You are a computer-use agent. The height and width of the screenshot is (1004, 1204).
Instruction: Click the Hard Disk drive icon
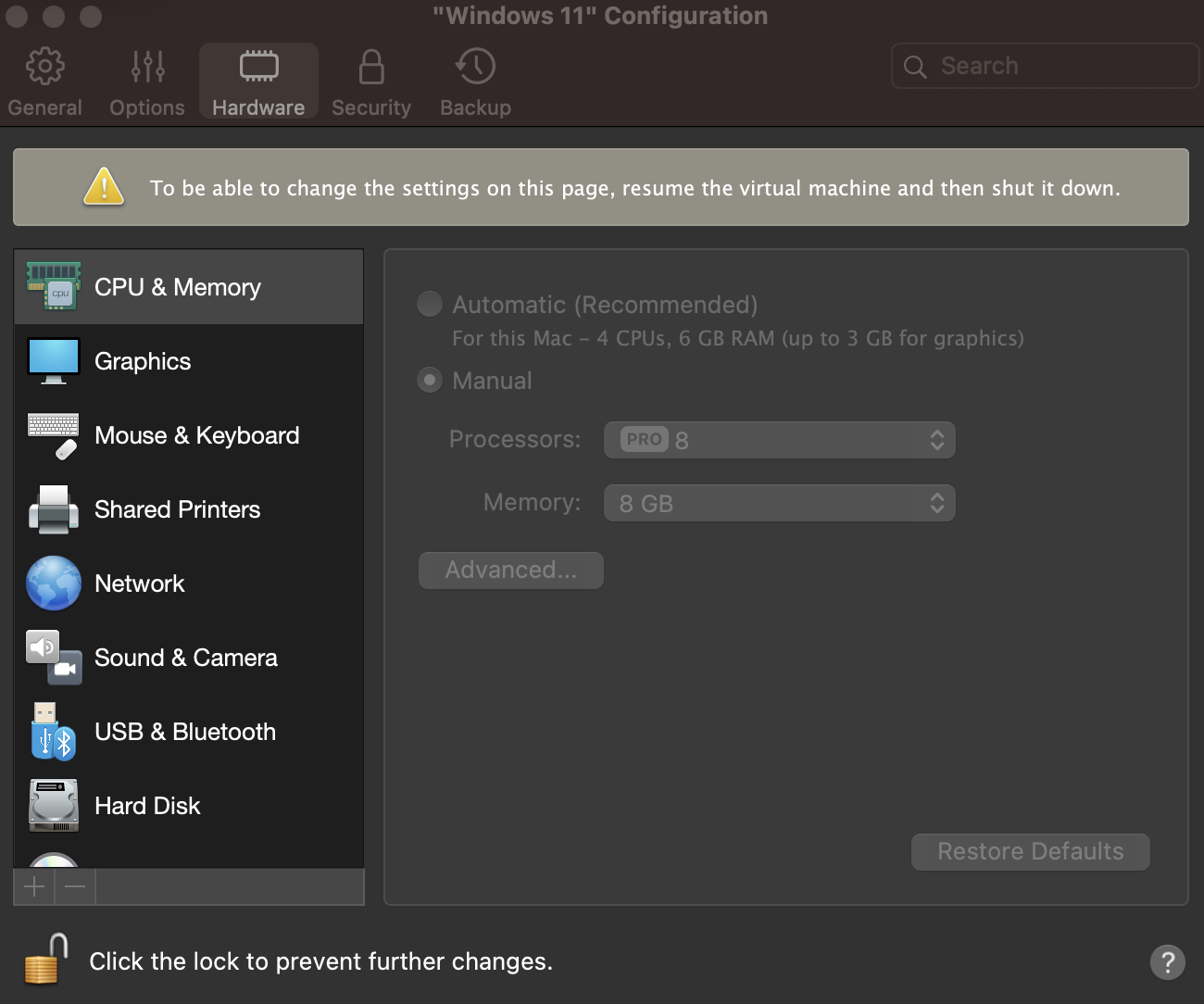click(54, 805)
